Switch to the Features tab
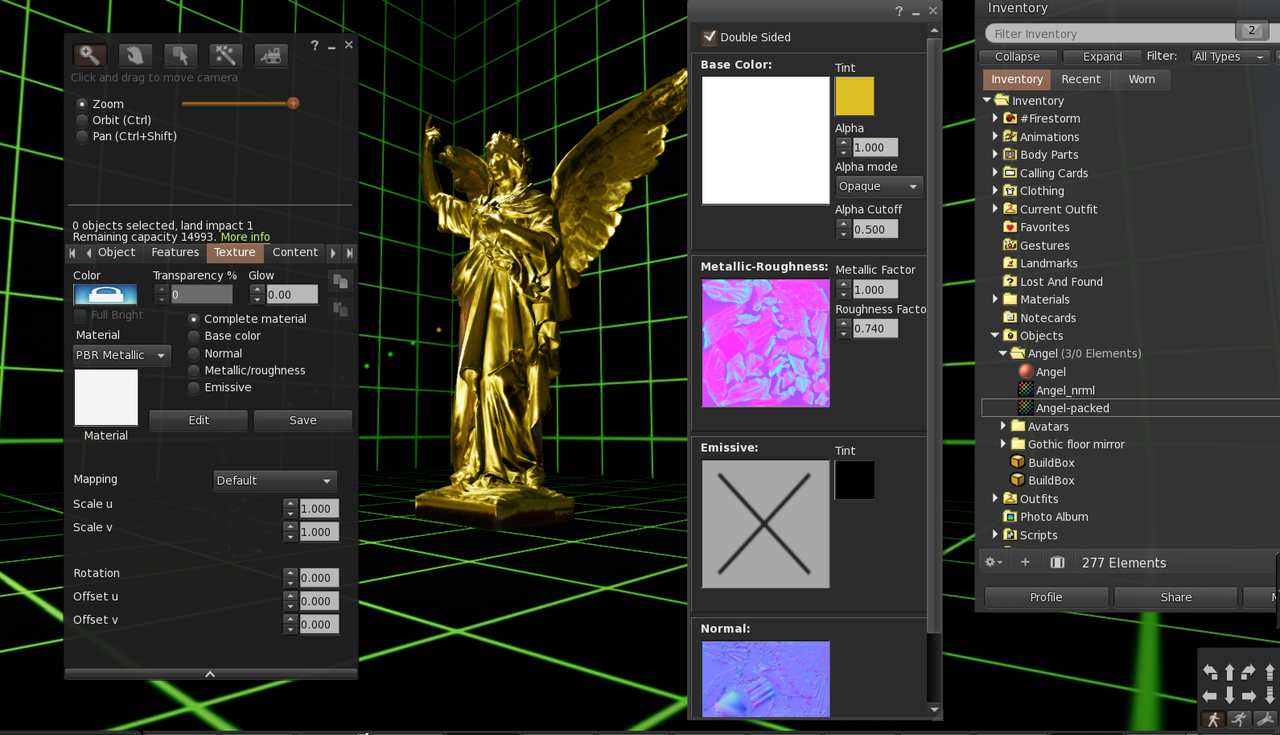The height and width of the screenshot is (735, 1280). click(x=175, y=253)
